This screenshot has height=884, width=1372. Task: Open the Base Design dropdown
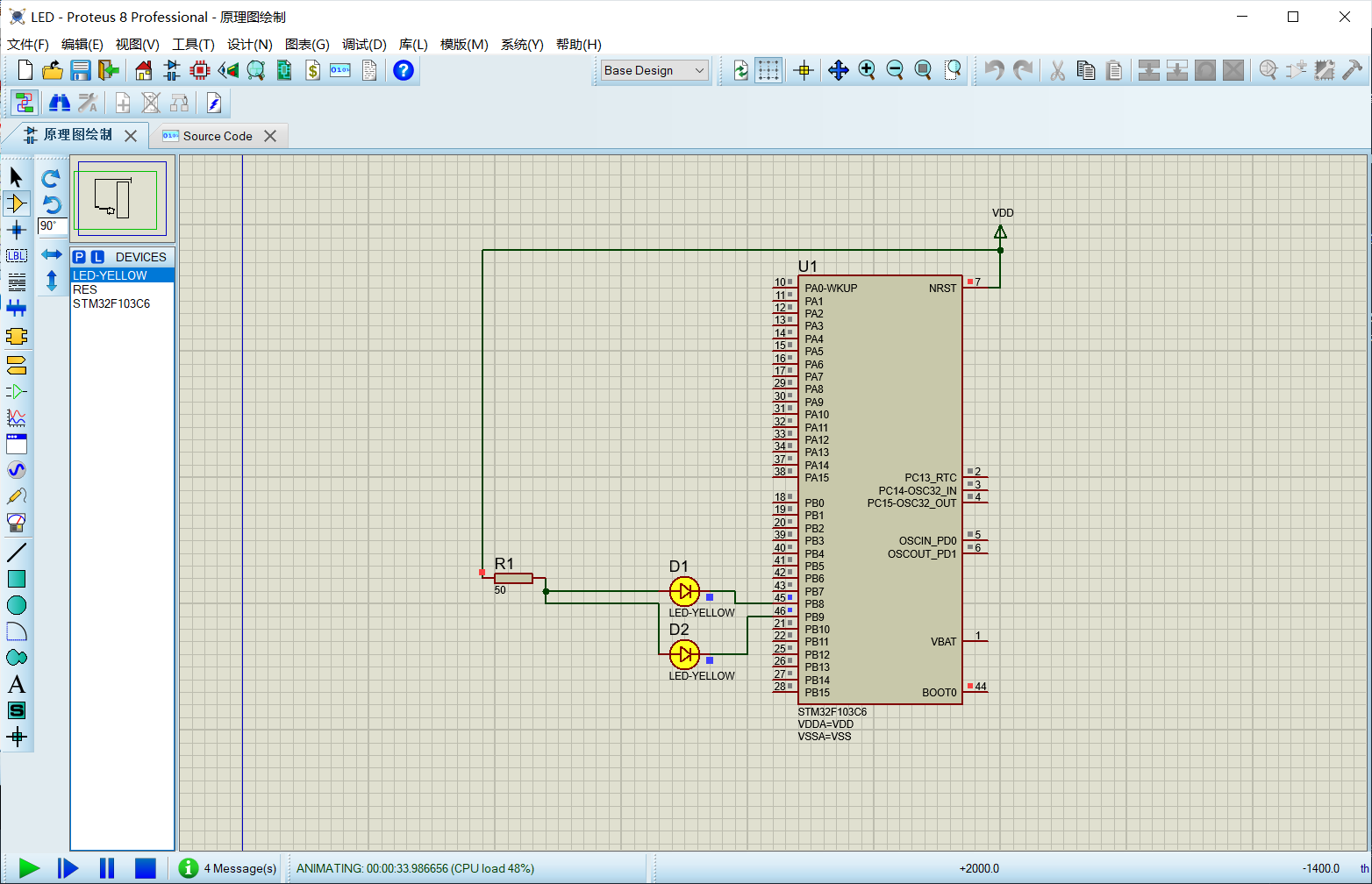[x=699, y=70]
